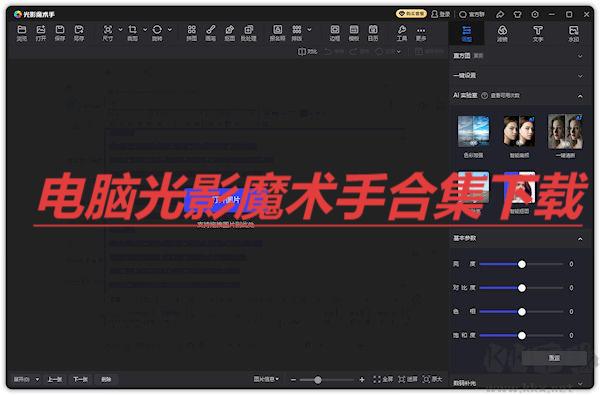Click the gold purchase package button

(x=411, y=14)
